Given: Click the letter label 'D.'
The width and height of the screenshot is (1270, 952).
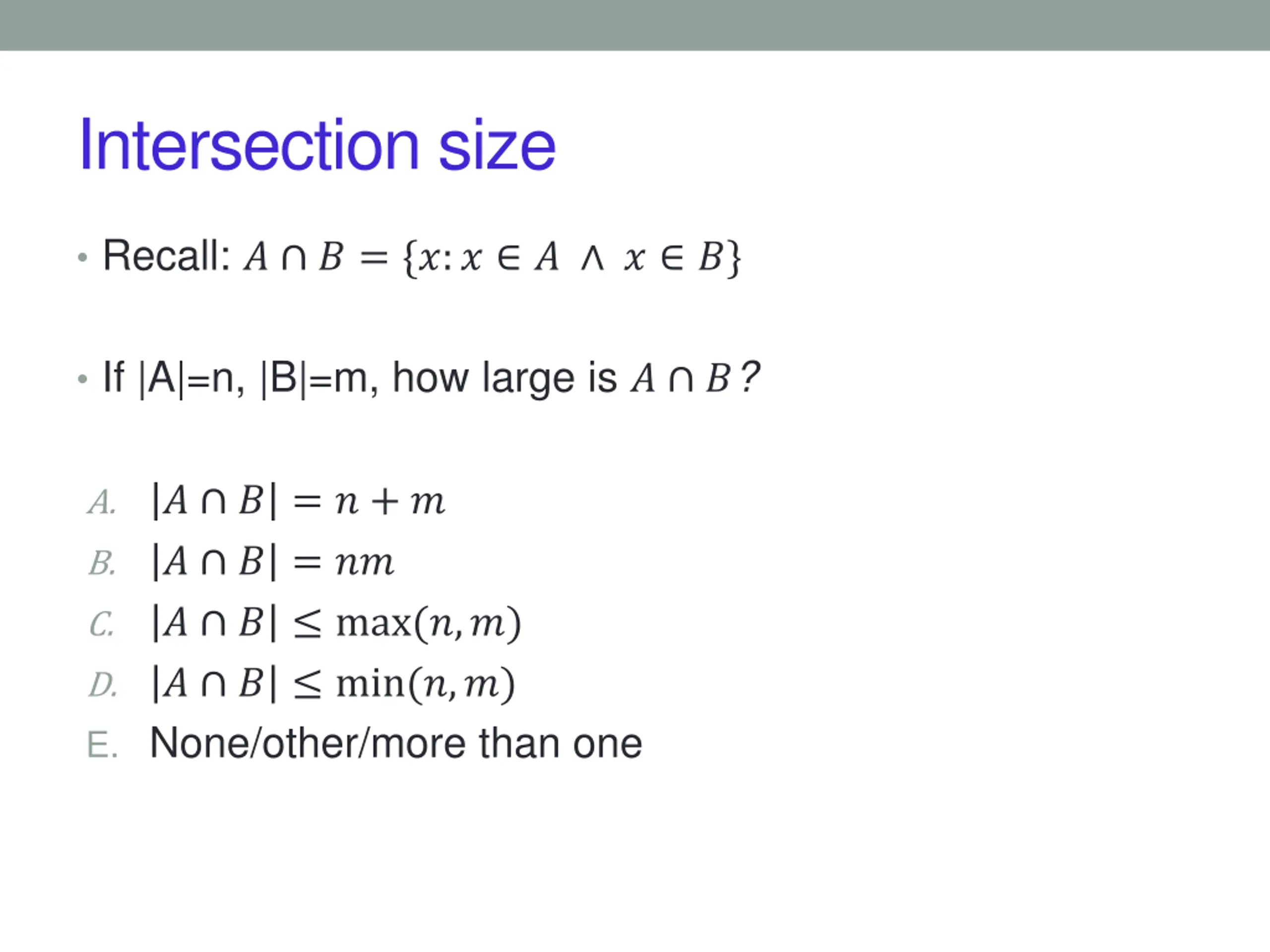Looking at the screenshot, I should tap(103, 685).
